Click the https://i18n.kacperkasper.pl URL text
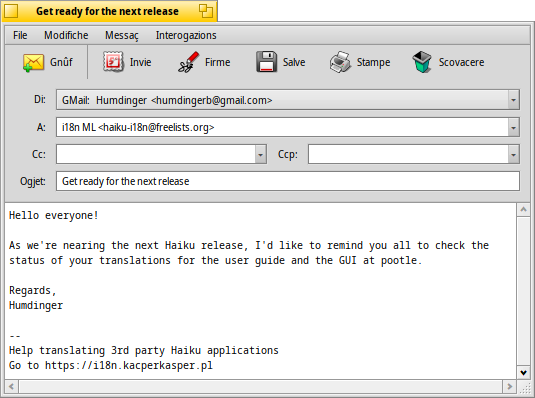This screenshot has width=535, height=398. pyautogui.click(x=129, y=366)
